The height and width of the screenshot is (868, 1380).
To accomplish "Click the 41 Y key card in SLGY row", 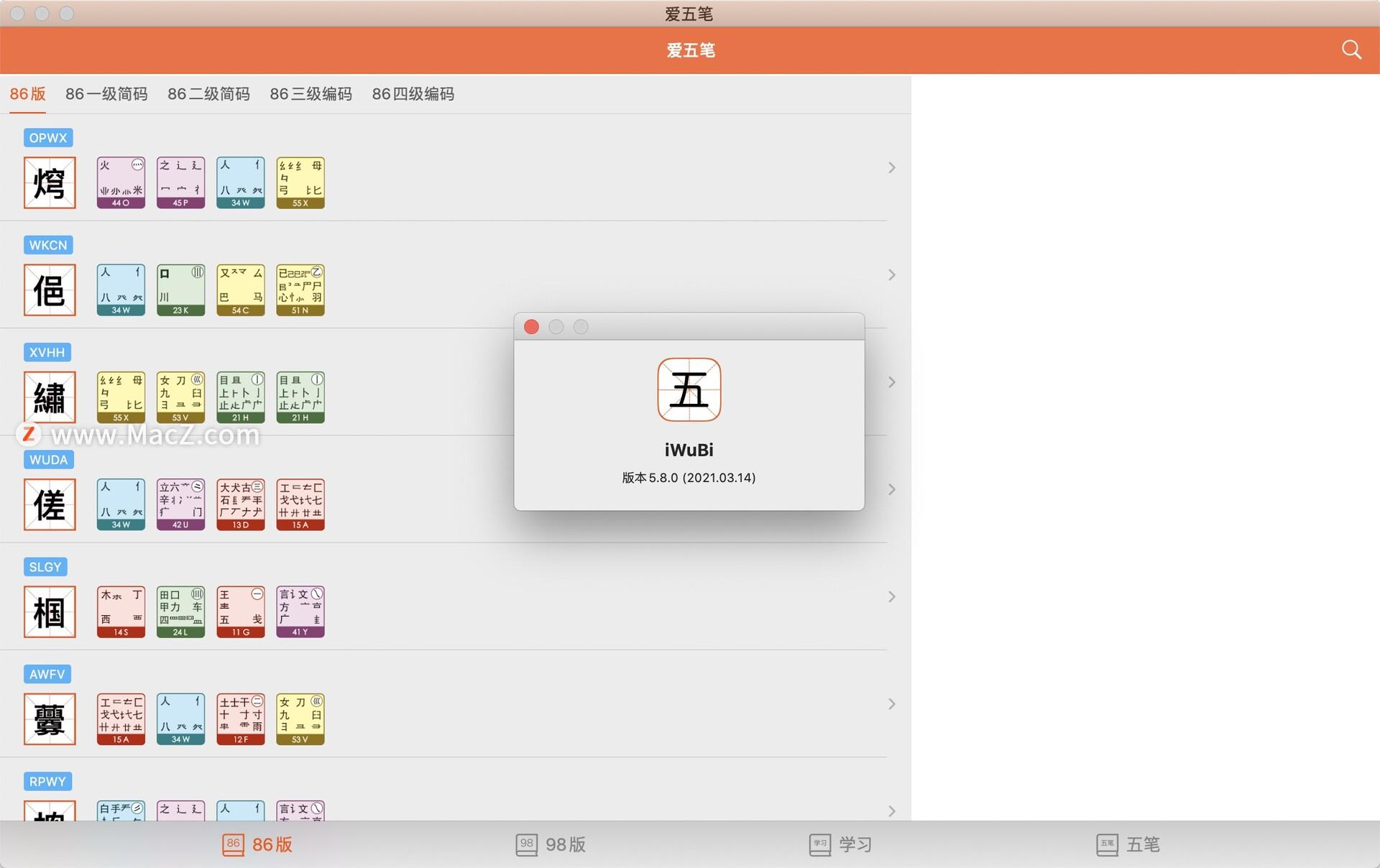I will coord(300,611).
